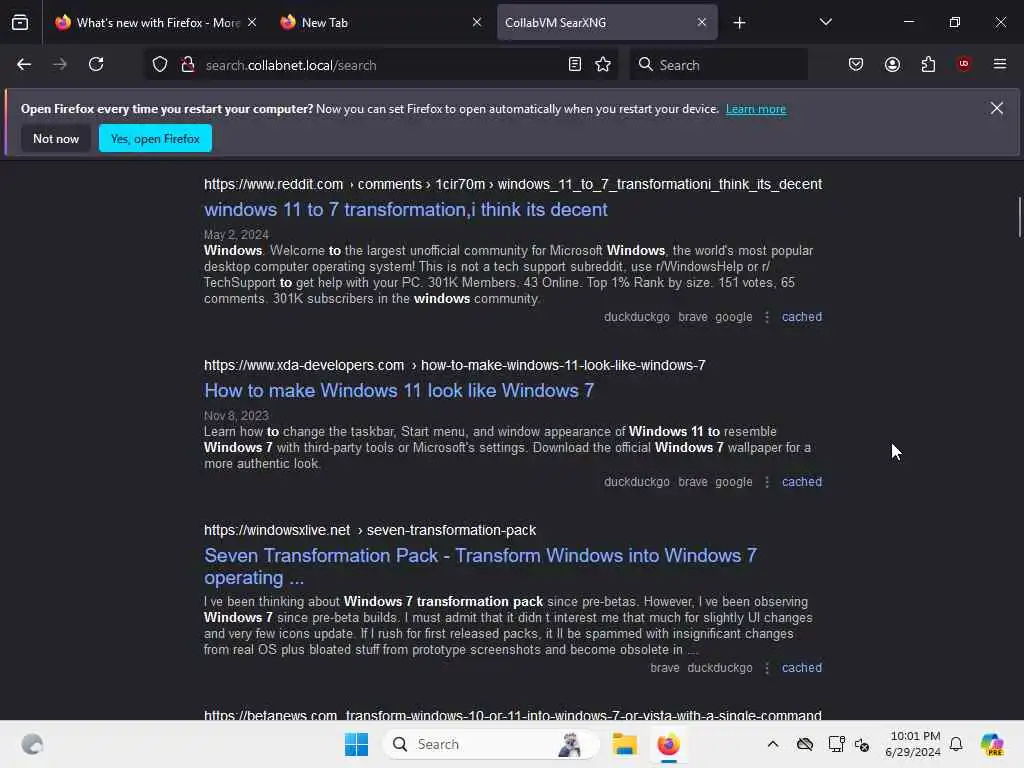Open tracking protection shield icon
The width and height of the screenshot is (1024, 768).
160,65
